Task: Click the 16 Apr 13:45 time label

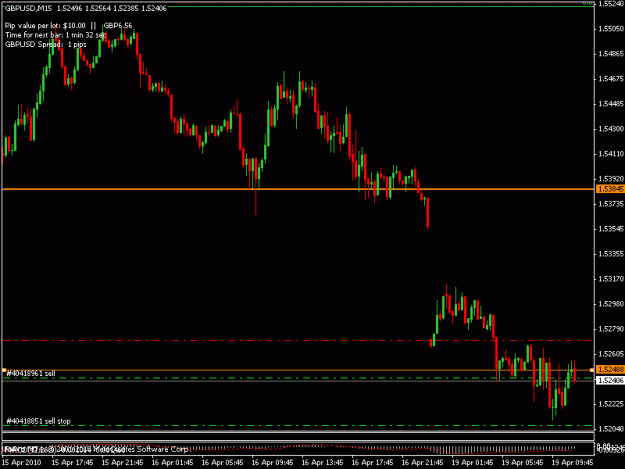Action: pyautogui.click(x=322, y=463)
